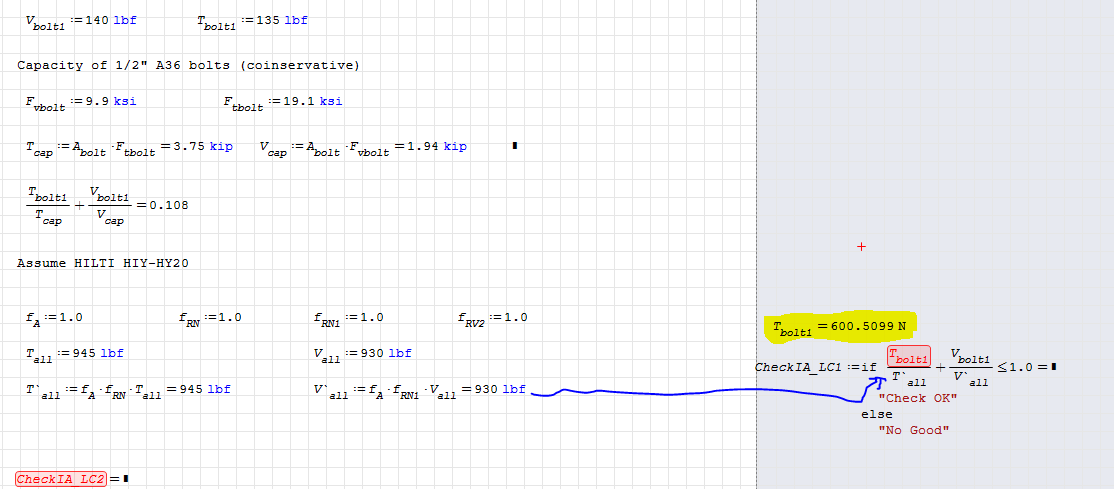Click the "No Good" string under else
Screen dimensions: 1114x489
pos(913,430)
